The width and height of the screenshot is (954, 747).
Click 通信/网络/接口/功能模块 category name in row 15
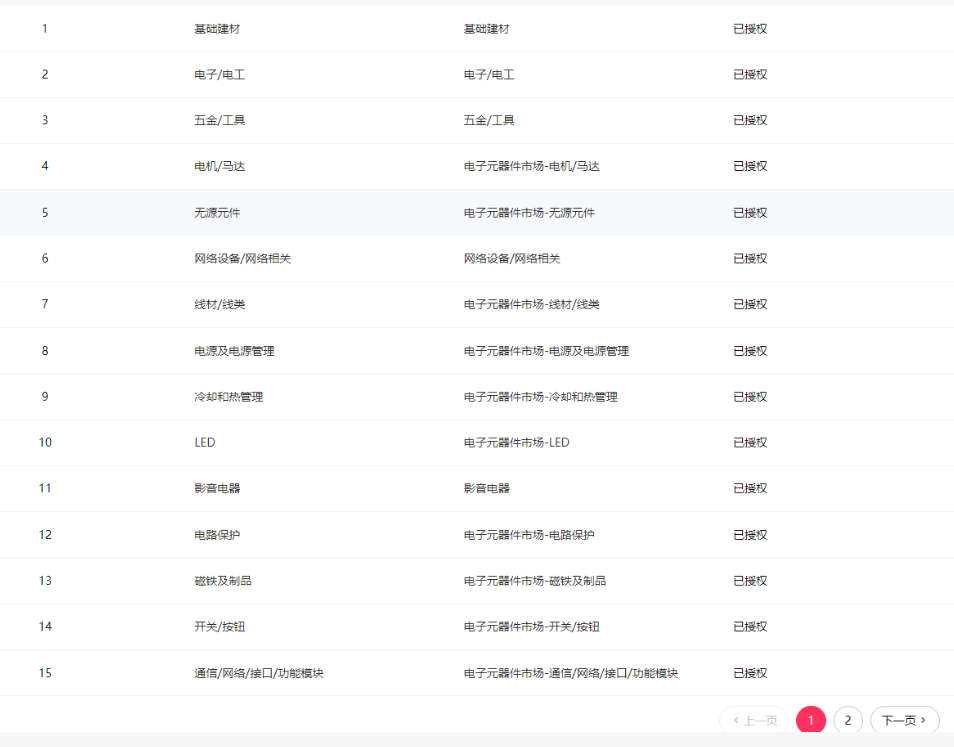pos(259,673)
